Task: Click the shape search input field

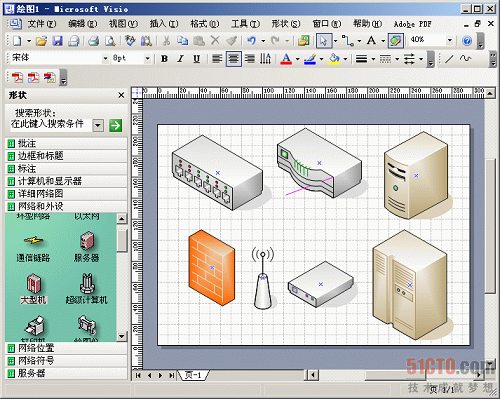Action: [52, 124]
